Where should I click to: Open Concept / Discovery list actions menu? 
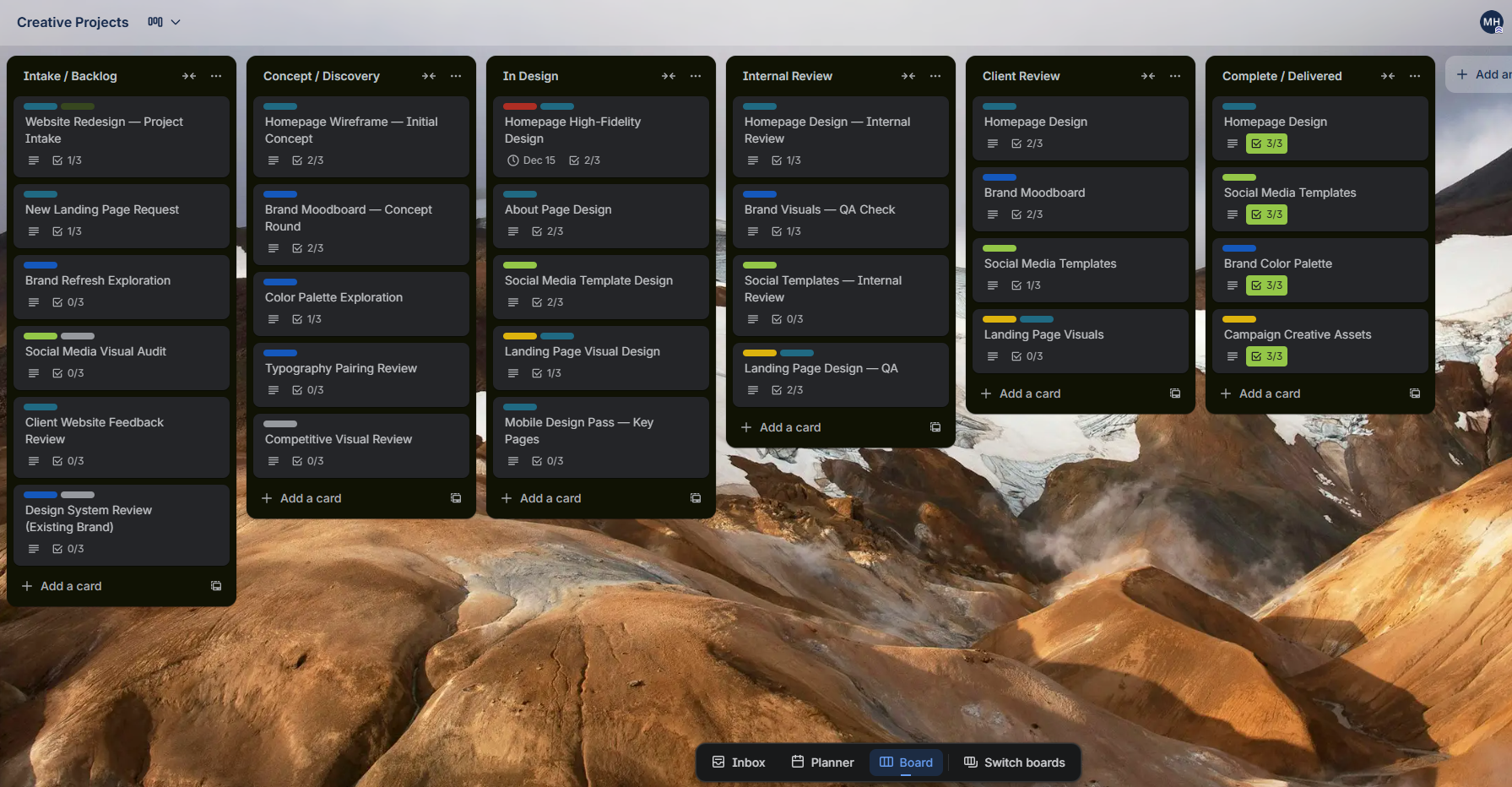click(456, 76)
